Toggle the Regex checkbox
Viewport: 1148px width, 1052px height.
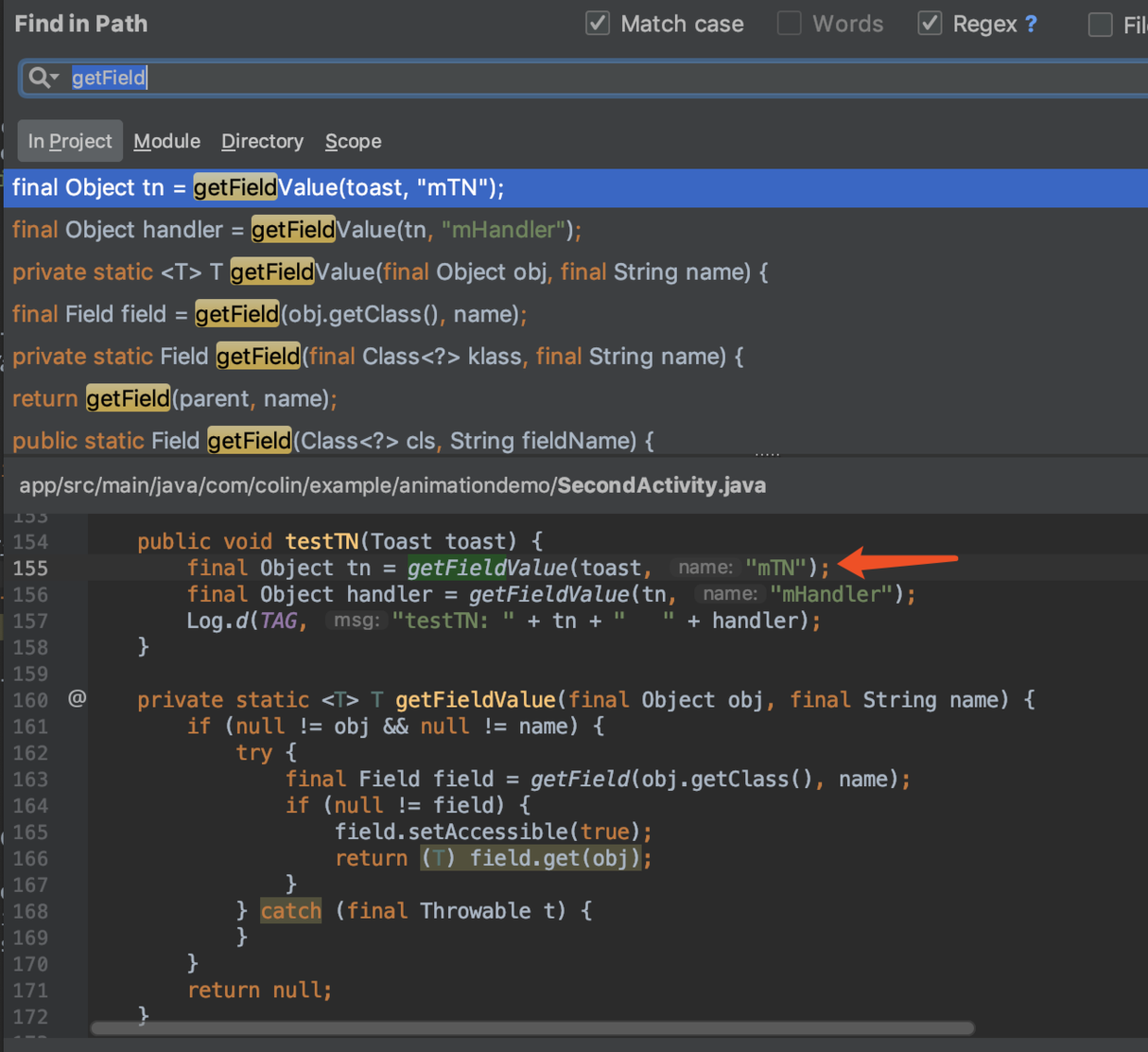(x=930, y=23)
